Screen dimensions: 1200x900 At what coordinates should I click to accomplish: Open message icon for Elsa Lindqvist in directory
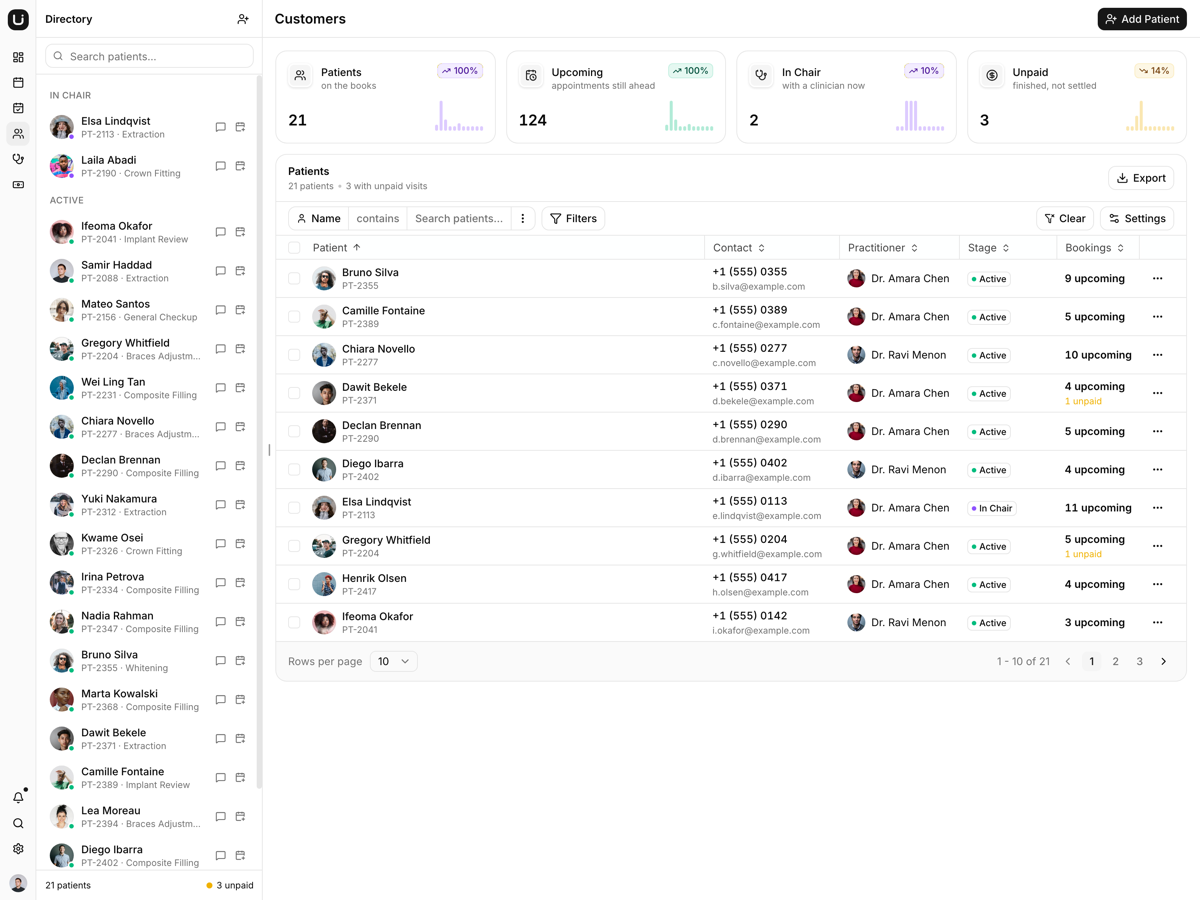pyautogui.click(x=221, y=127)
